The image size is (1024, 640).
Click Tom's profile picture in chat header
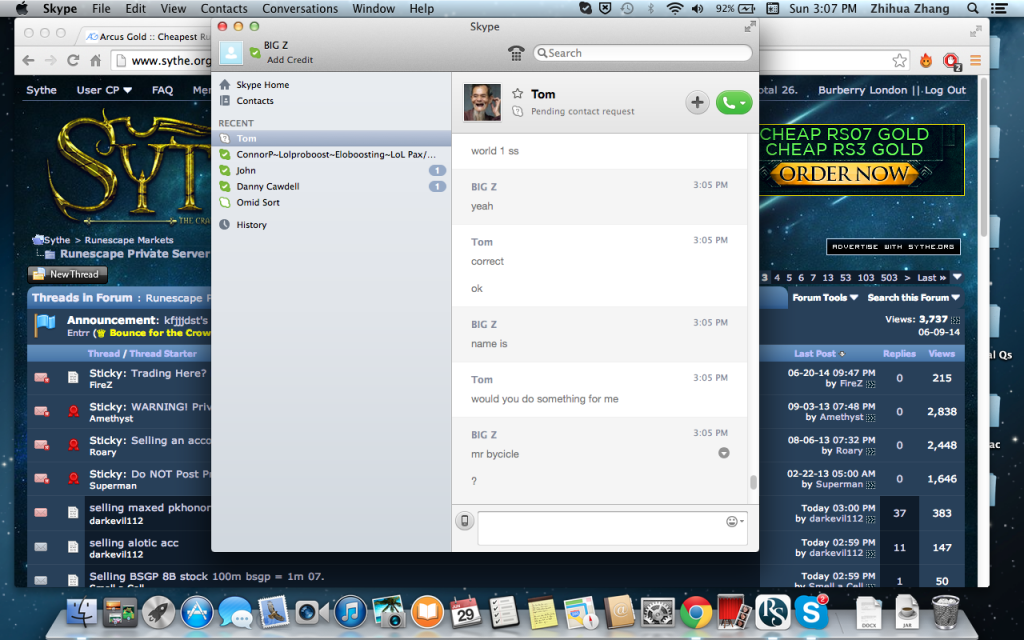(x=482, y=103)
